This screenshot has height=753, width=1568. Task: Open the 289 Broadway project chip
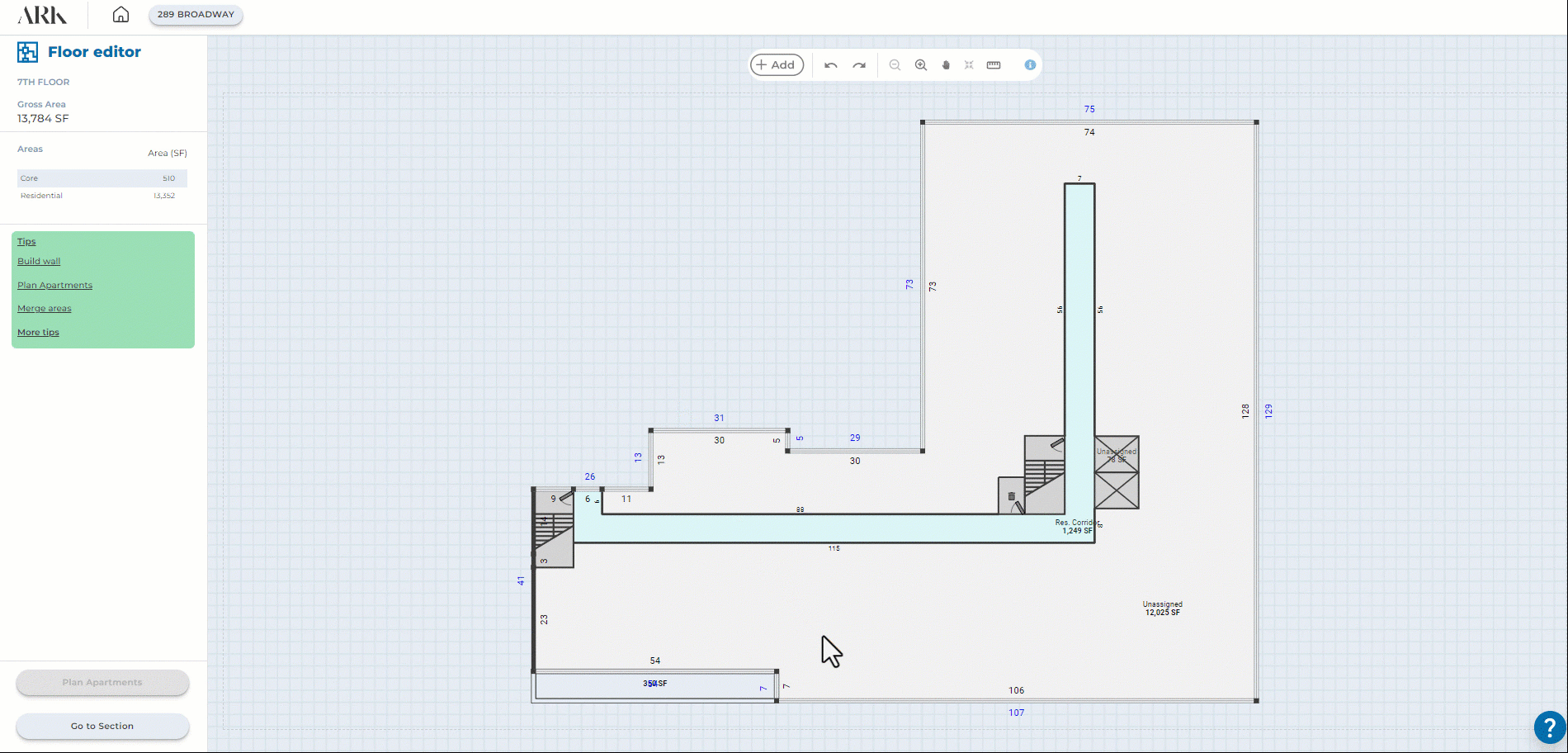click(x=196, y=15)
